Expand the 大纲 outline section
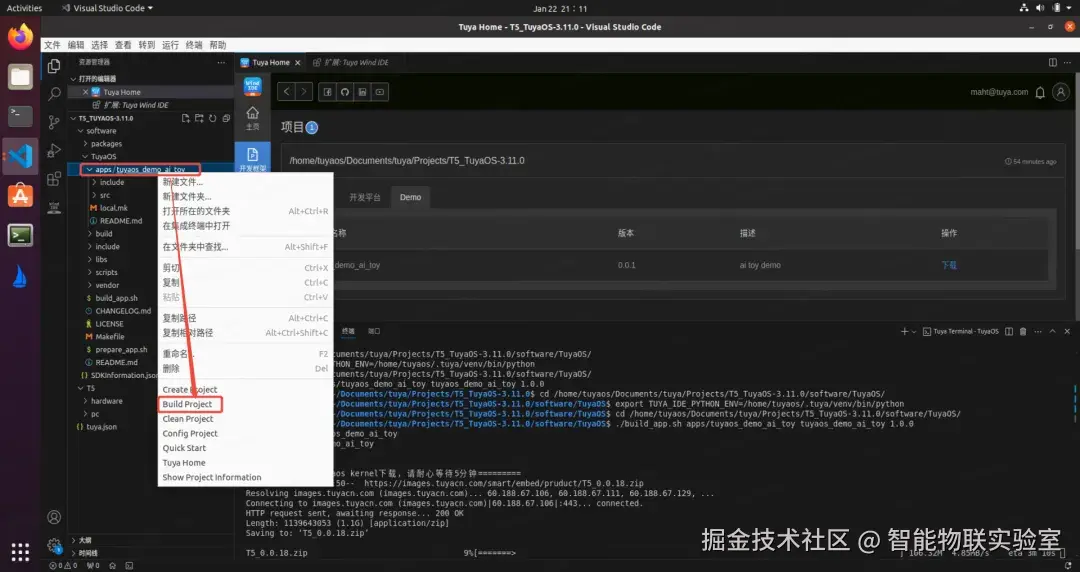1080x572 pixels. [85, 540]
